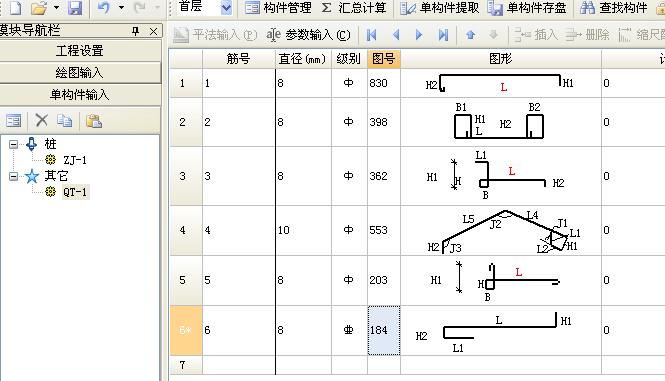Open the 首层 floor dropdown
The image size is (665, 381).
click(226, 7)
